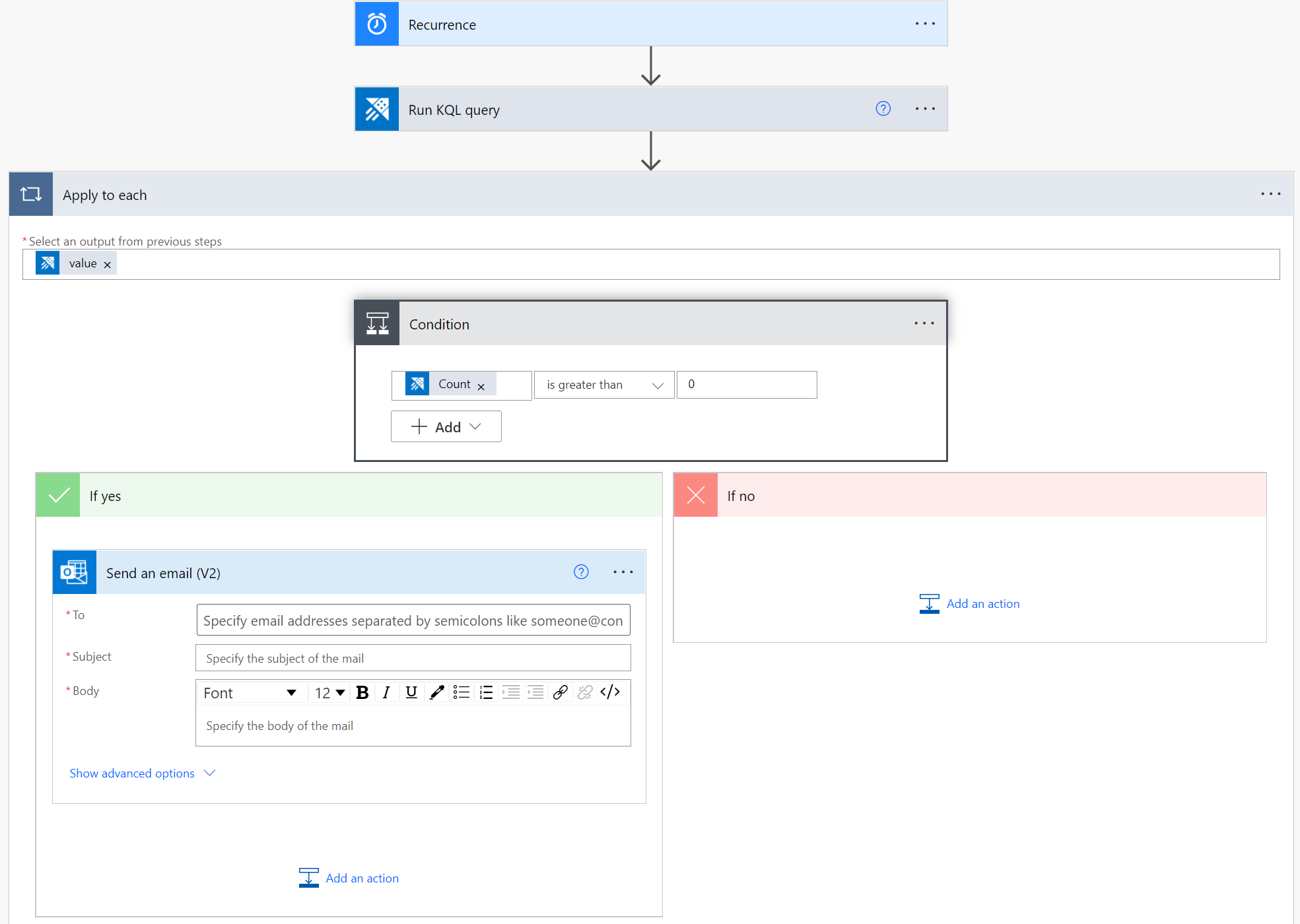Open Recurrence step options menu
This screenshot has height=924, width=1300.
point(925,24)
